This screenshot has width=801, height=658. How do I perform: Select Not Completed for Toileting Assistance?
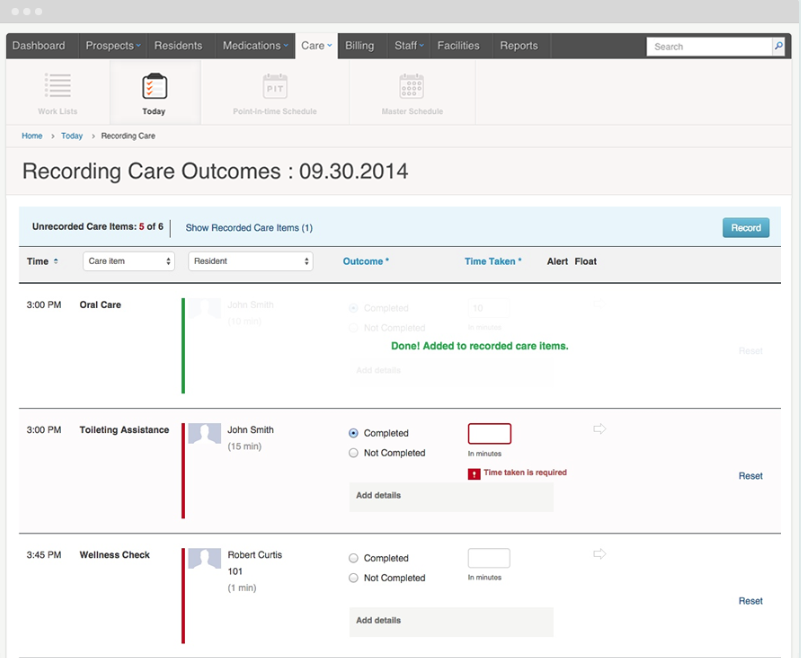pos(354,453)
